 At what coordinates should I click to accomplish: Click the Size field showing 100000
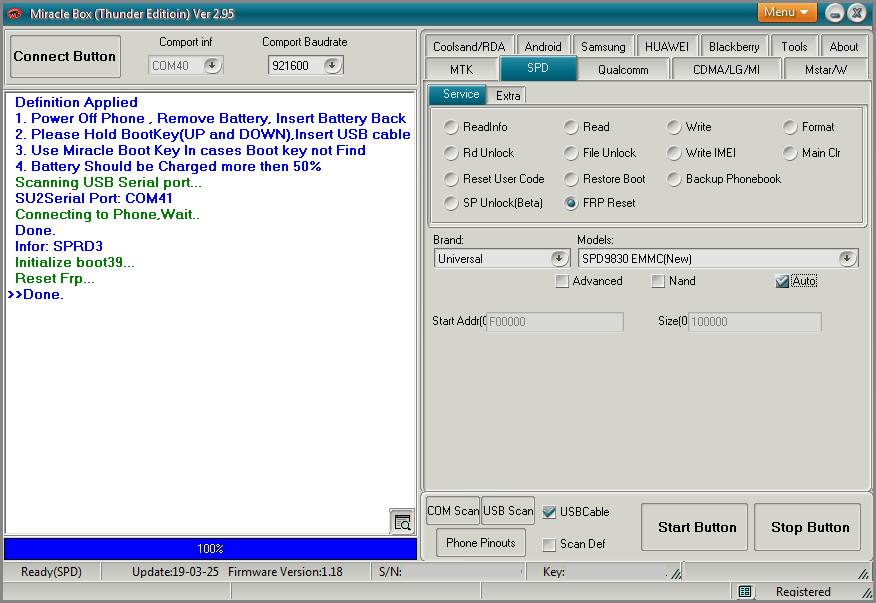pyautogui.click(x=754, y=321)
